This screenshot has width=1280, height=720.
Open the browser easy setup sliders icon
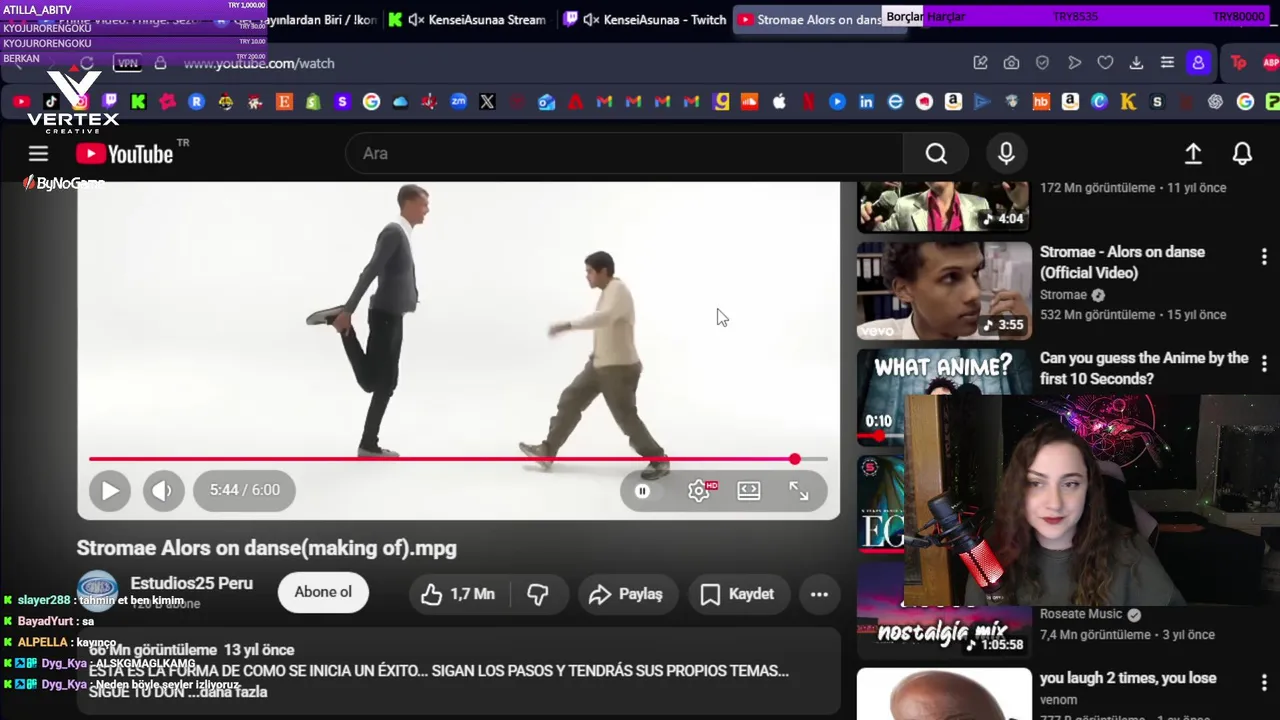1167,63
